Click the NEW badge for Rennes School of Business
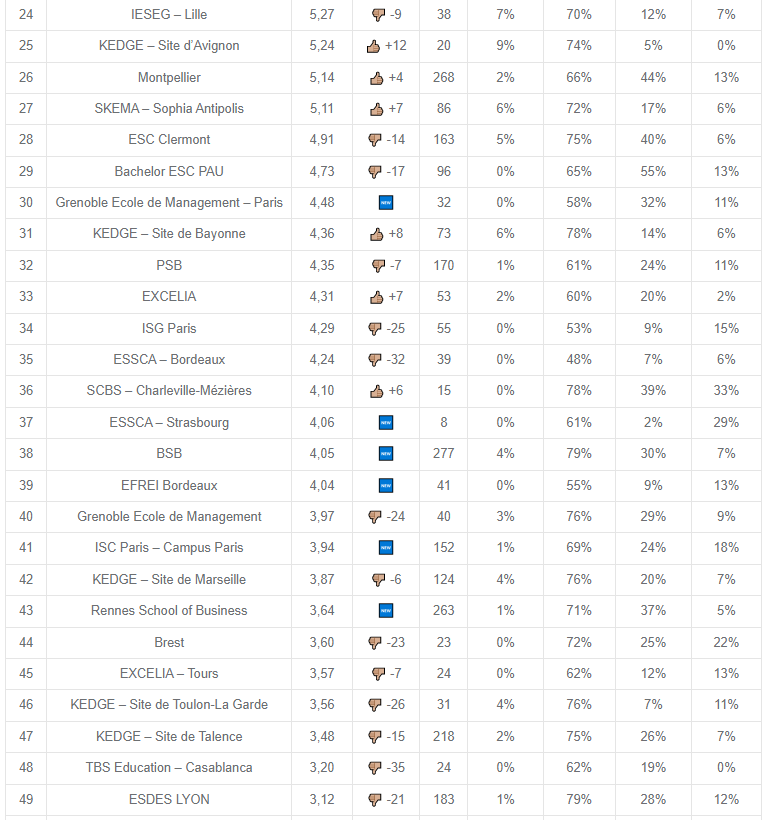765x820 pixels. tap(386, 611)
